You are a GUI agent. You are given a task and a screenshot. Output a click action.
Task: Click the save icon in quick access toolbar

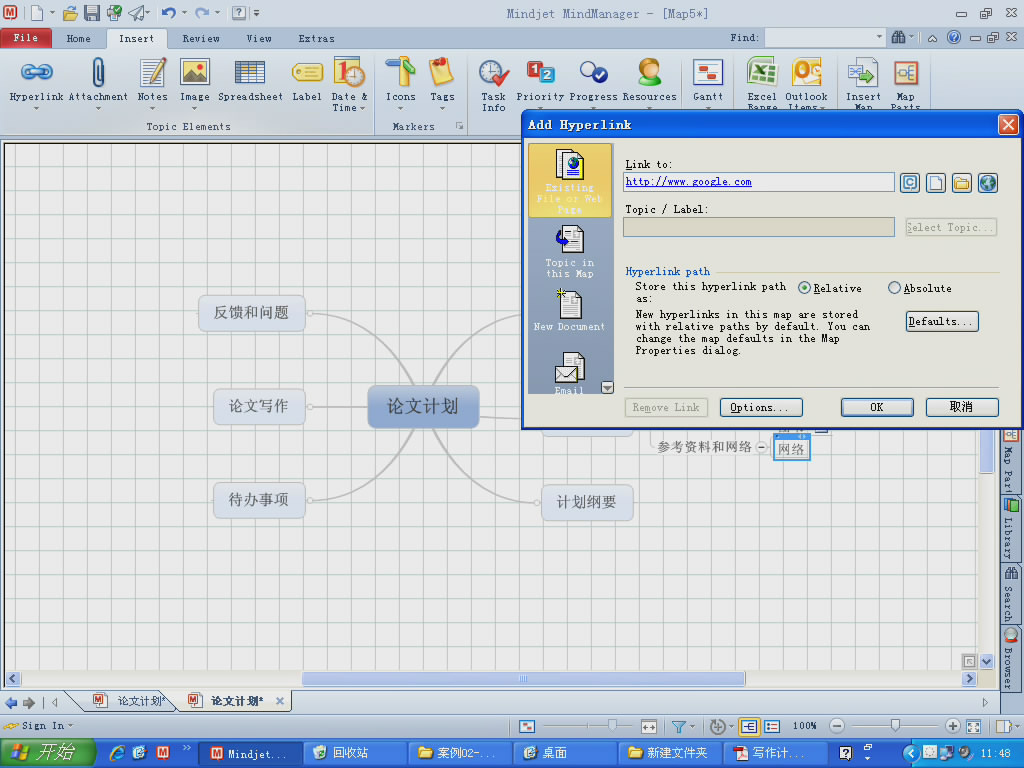92,12
